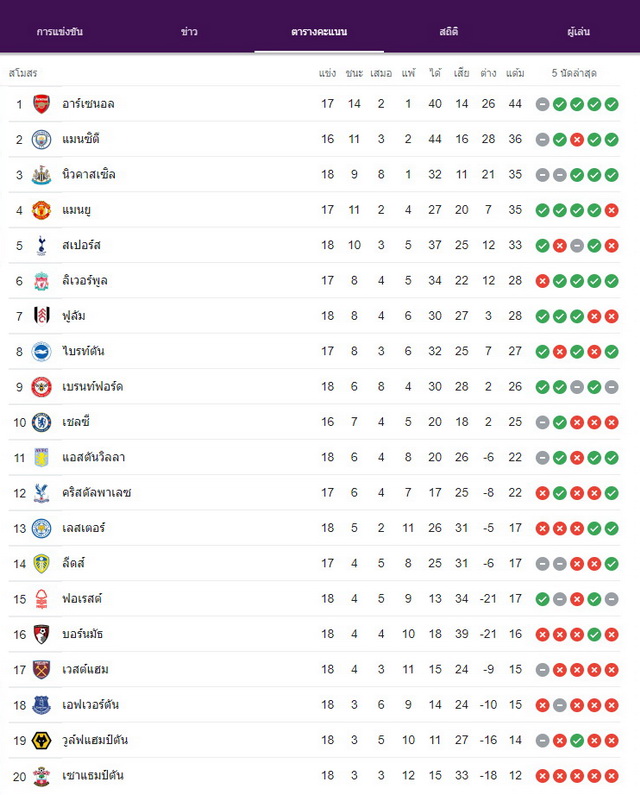Switch to the ข่าว tab
Screen dimensions: 640x795
189,31
